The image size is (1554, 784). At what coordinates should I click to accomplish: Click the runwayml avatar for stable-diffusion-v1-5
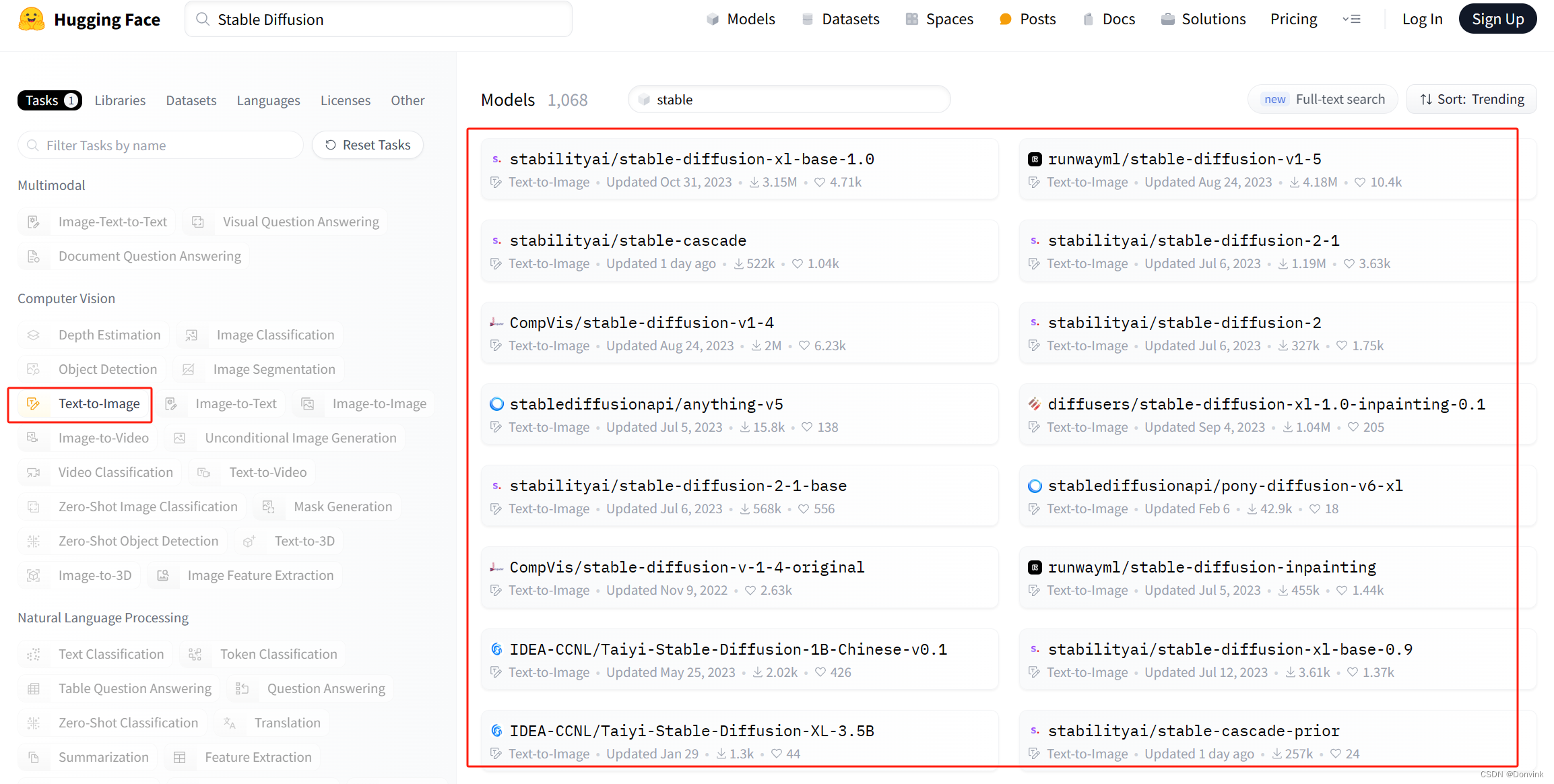[x=1035, y=160]
